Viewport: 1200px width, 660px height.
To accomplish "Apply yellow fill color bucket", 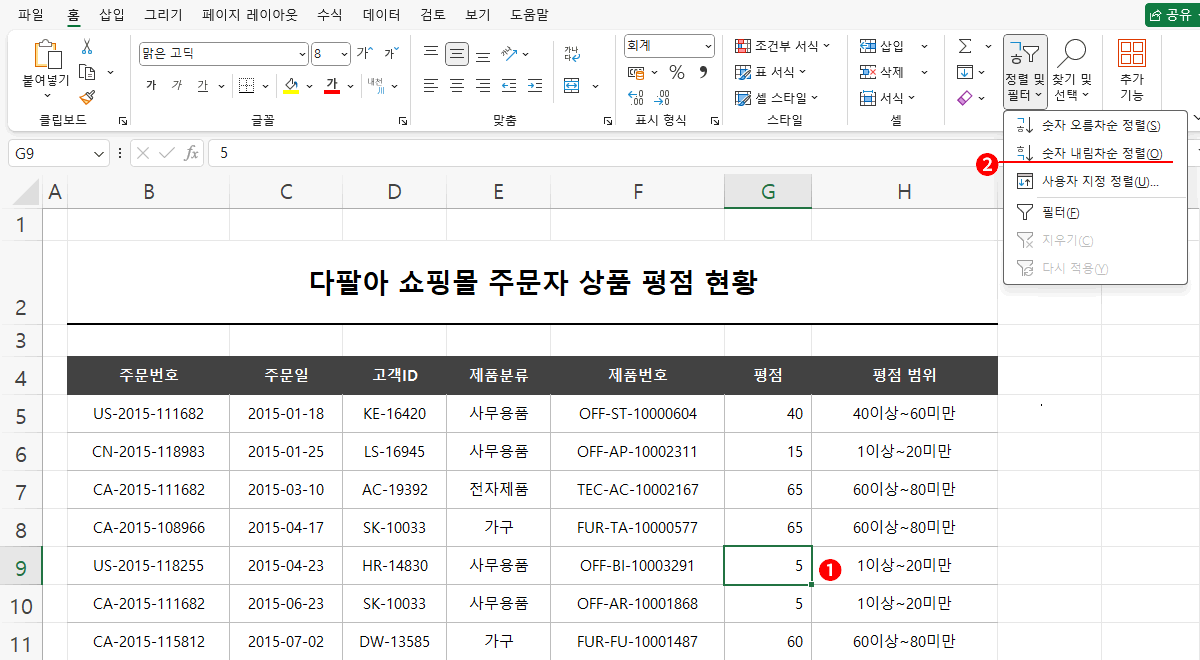I will coord(291,86).
